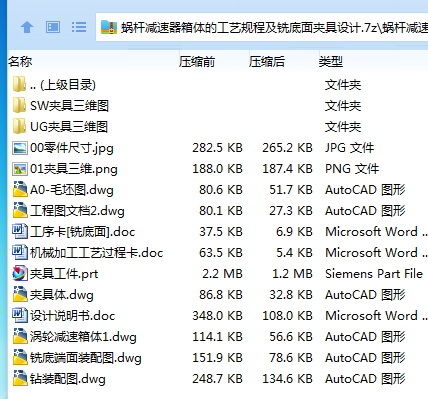Image resolution: width=428 pixels, height=399 pixels.
Task: Go up one level with blue arrow
Action: (27, 27)
